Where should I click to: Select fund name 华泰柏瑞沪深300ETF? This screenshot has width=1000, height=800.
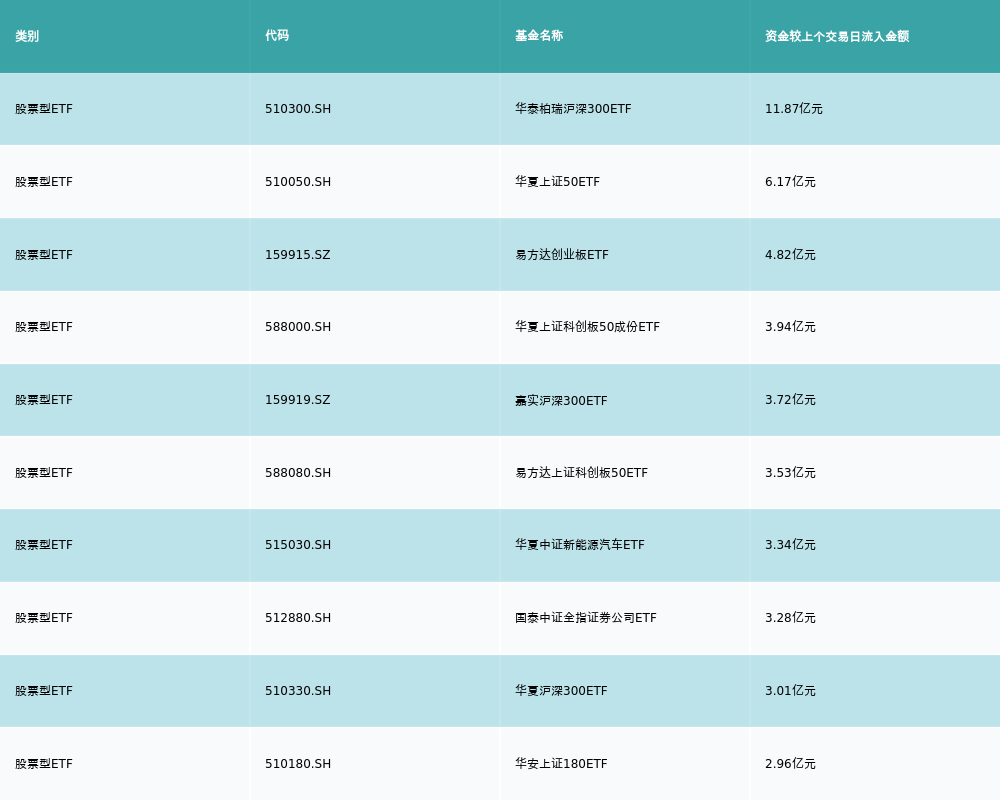(x=573, y=109)
